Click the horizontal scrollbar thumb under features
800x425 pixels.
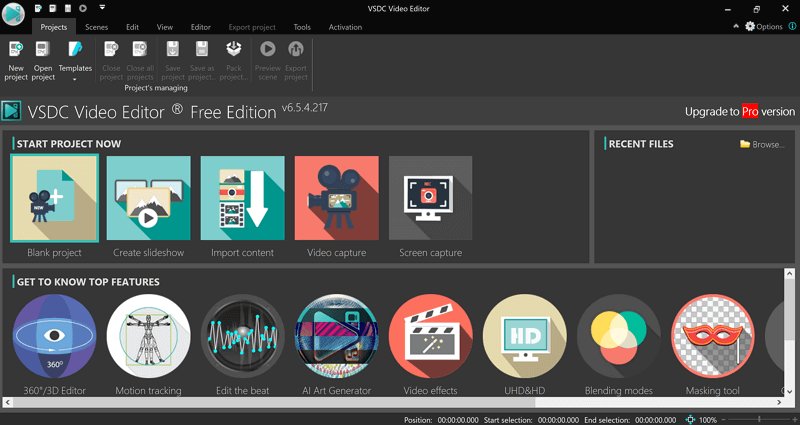tap(274, 403)
